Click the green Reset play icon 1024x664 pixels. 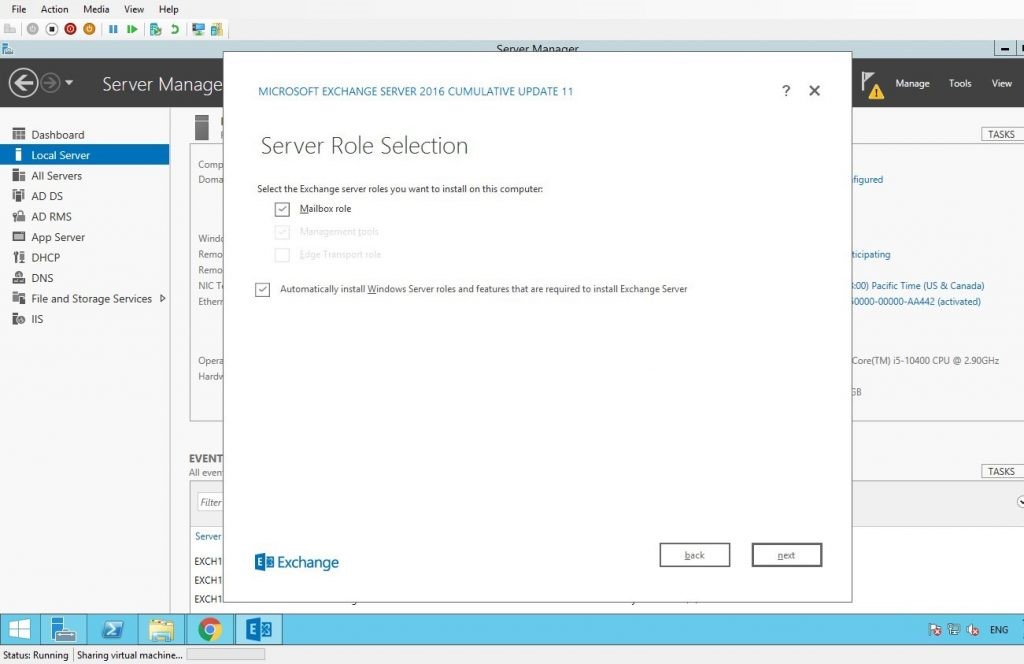point(132,29)
